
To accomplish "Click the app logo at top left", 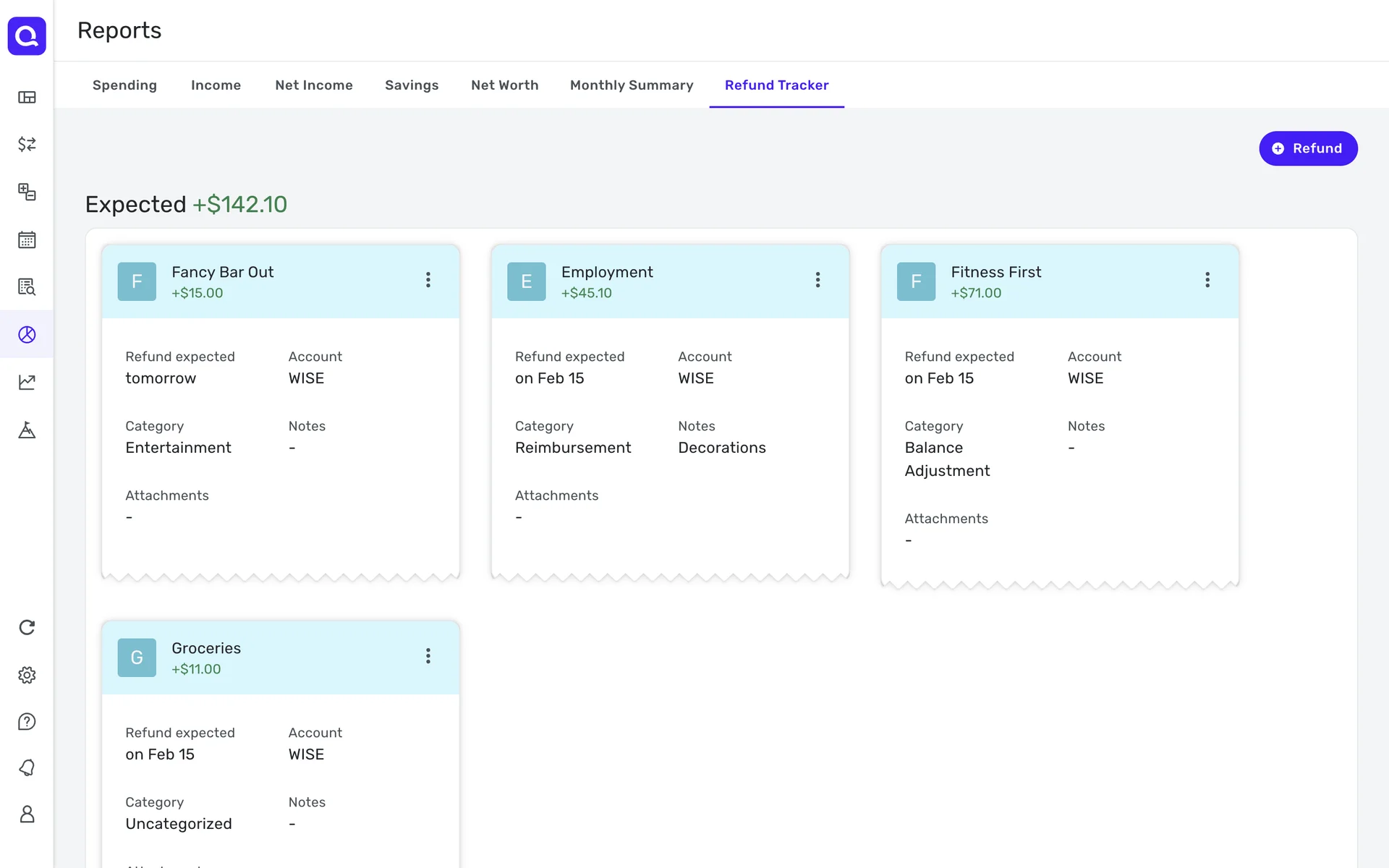I will click(27, 35).
